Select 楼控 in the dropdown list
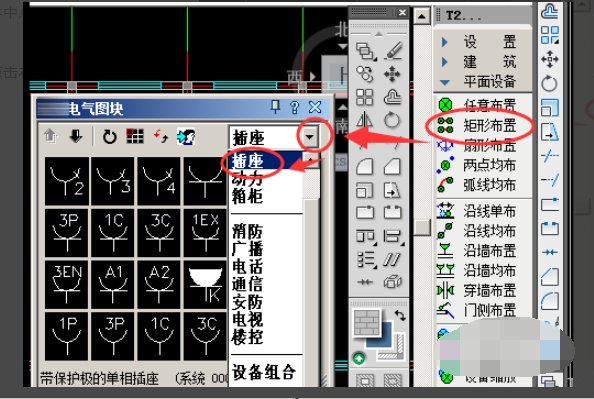The image size is (594, 399). click(x=247, y=337)
